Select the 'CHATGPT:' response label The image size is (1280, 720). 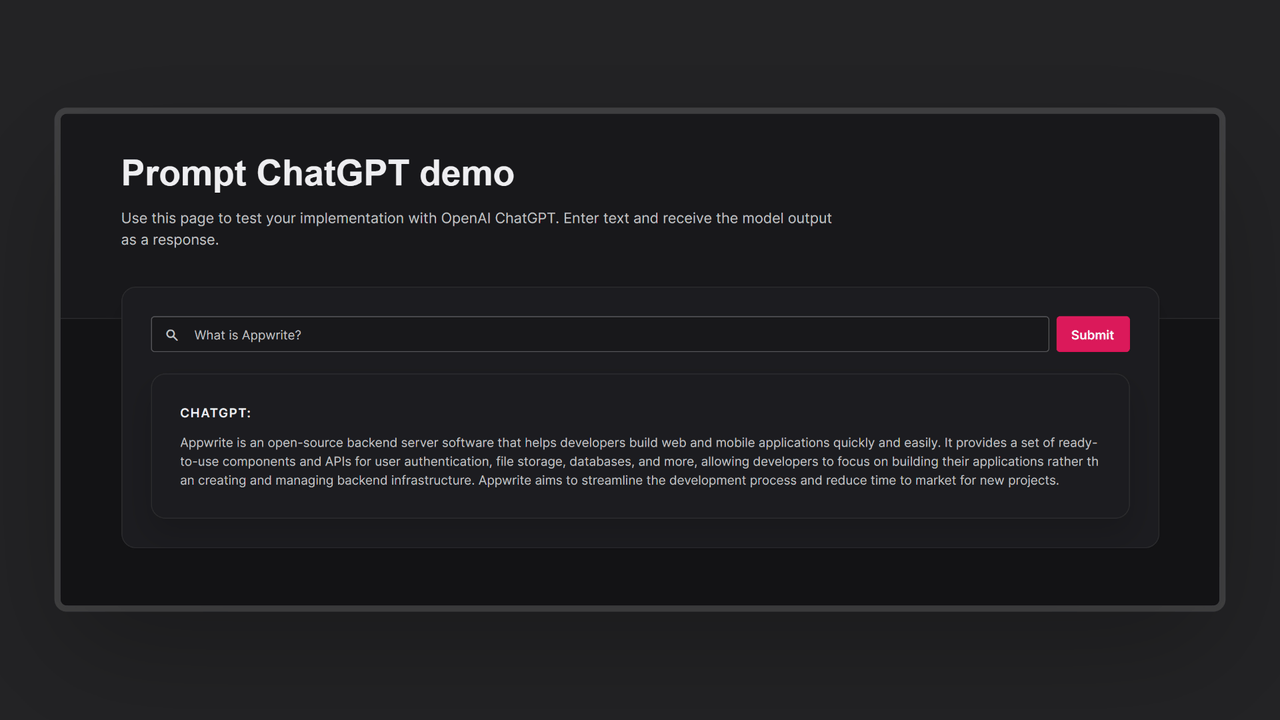point(216,413)
